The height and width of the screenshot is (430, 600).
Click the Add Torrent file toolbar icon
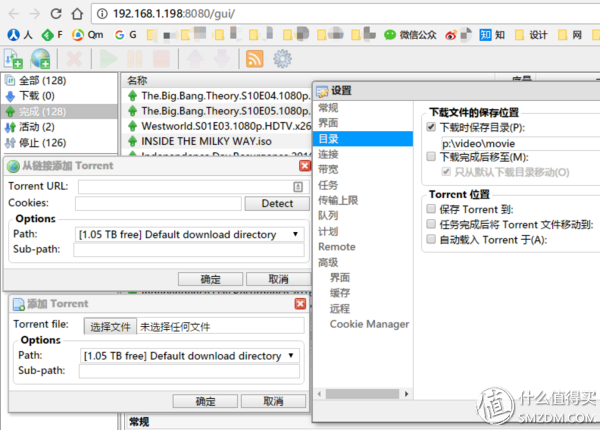pyautogui.click(x=13, y=59)
